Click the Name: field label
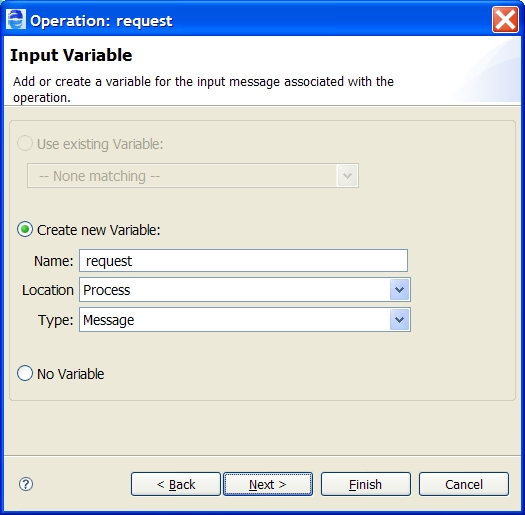The image size is (525, 515). (x=54, y=261)
